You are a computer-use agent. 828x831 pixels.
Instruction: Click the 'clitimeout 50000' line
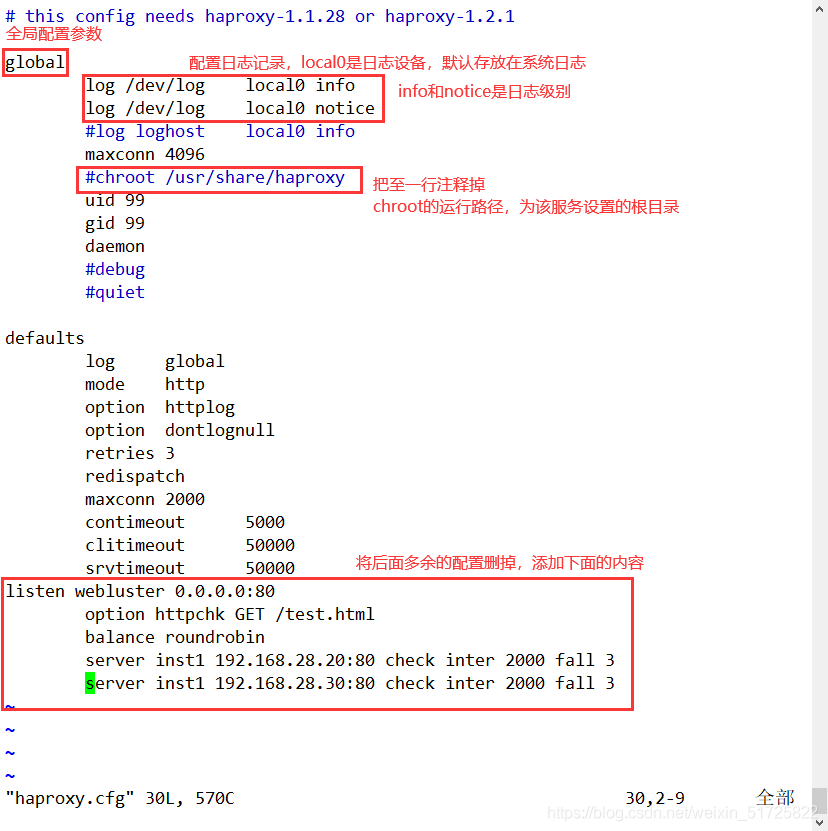click(190, 545)
